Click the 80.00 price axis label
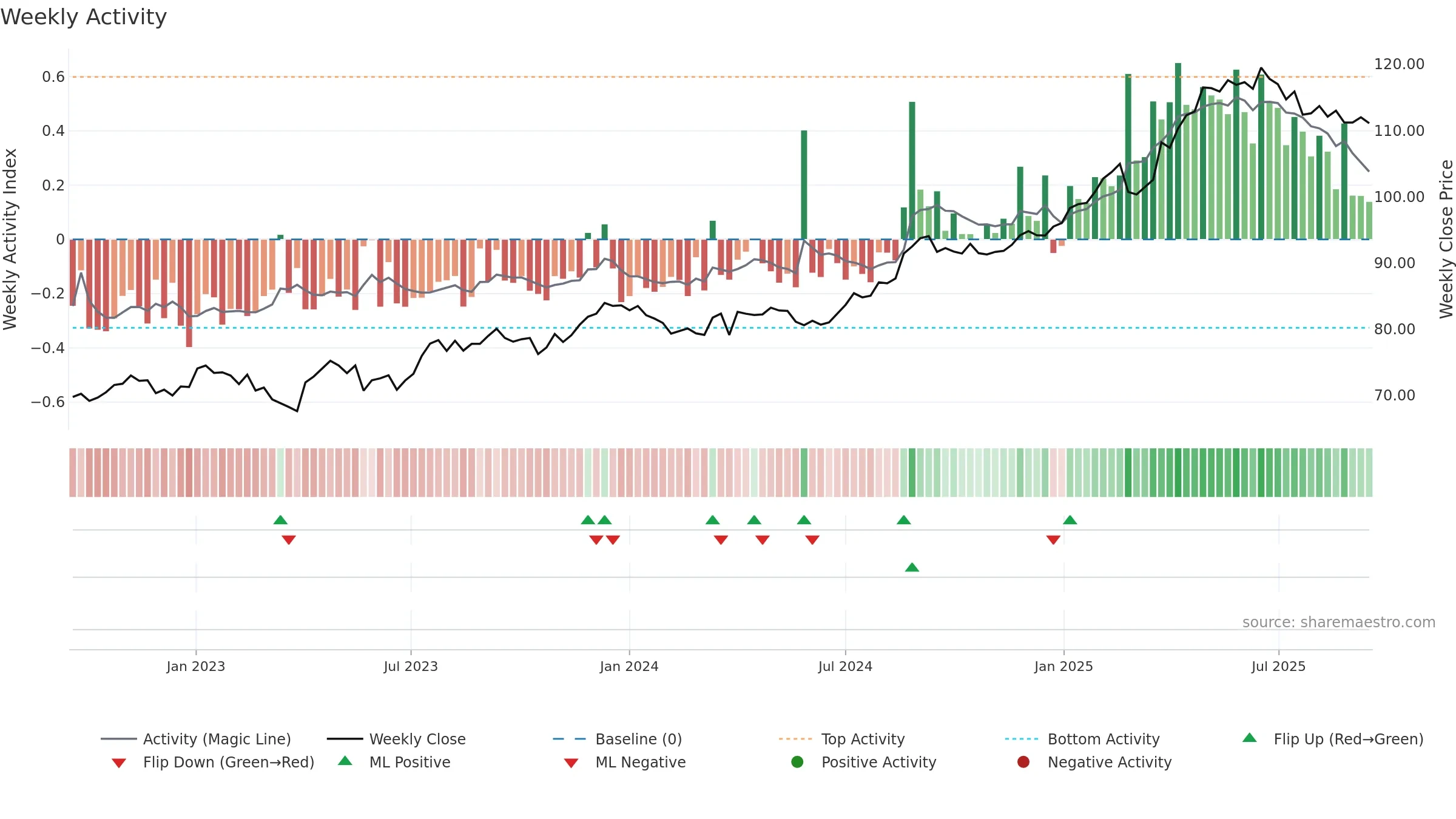Image resolution: width=1456 pixels, height=819 pixels. [1395, 329]
